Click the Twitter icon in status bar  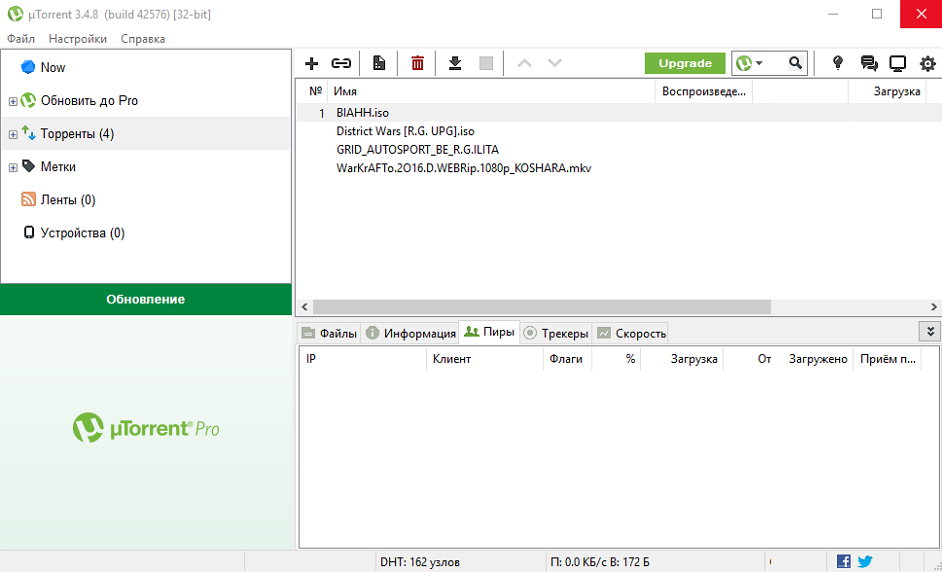point(865,561)
